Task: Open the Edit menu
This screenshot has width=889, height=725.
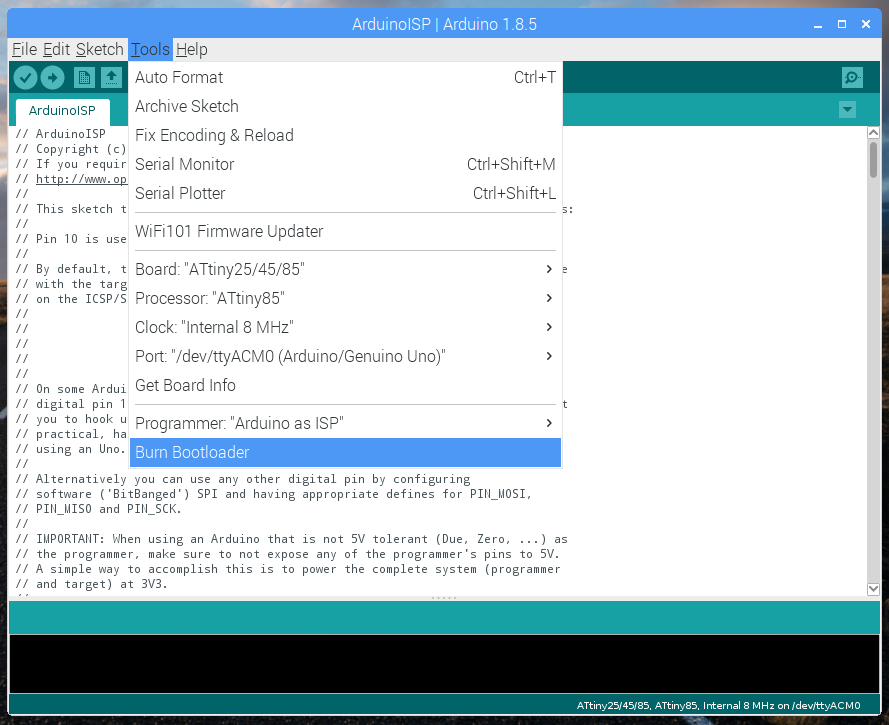Action: coord(57,49)
